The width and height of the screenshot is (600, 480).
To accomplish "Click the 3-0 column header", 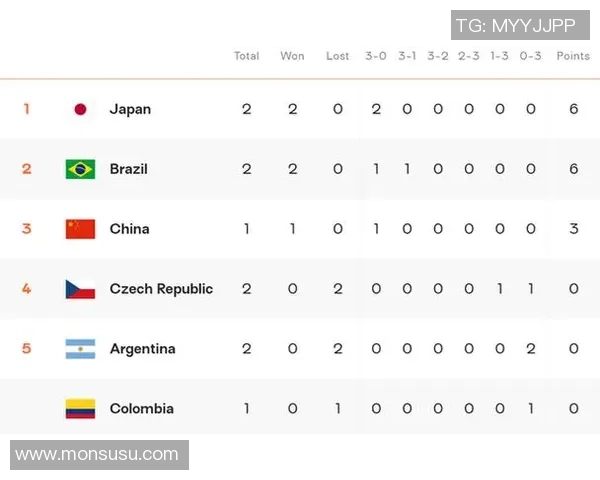I will click(376, 56).
